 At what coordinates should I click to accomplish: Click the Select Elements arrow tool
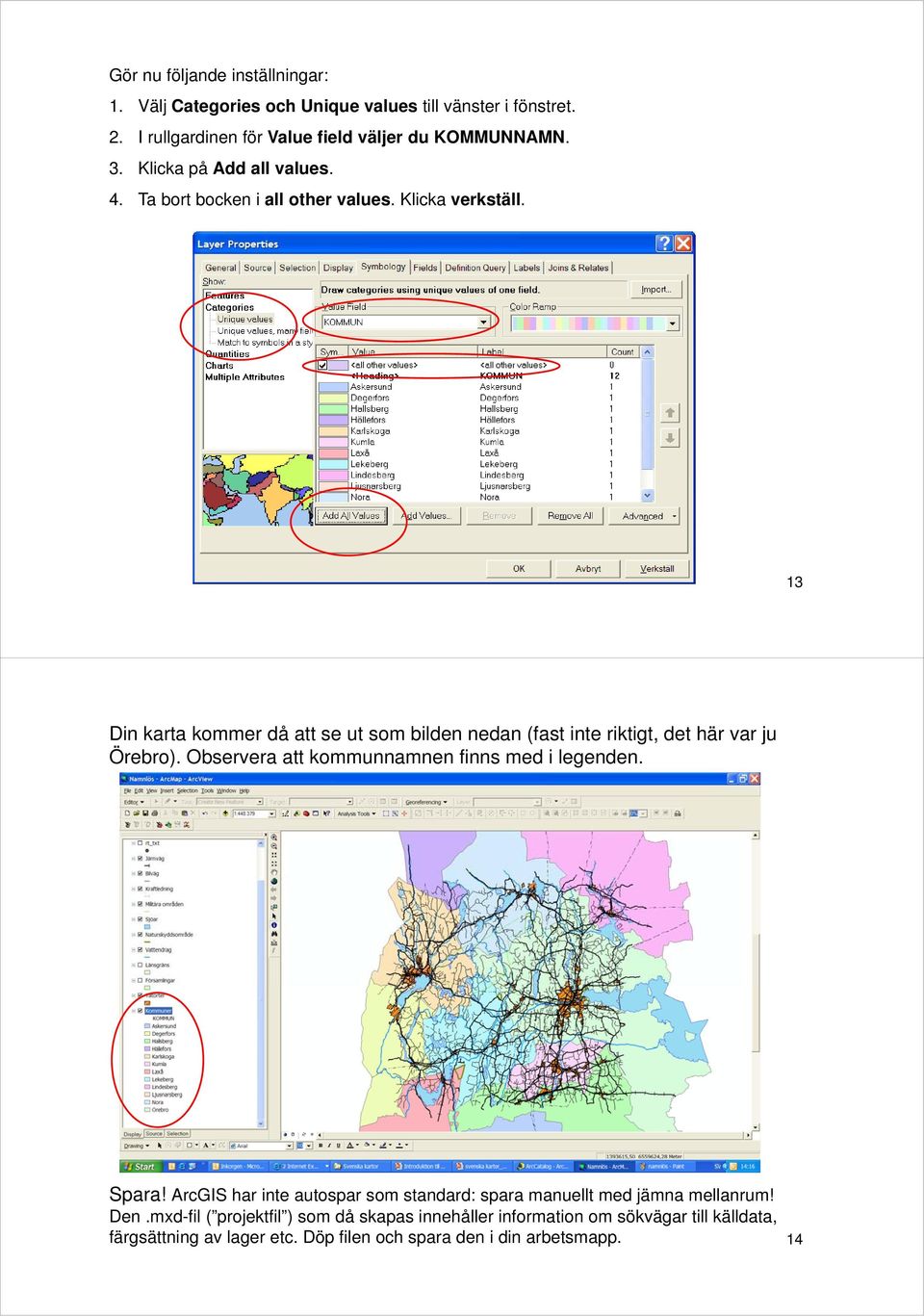pyautogui.click(x=274, y=916)
